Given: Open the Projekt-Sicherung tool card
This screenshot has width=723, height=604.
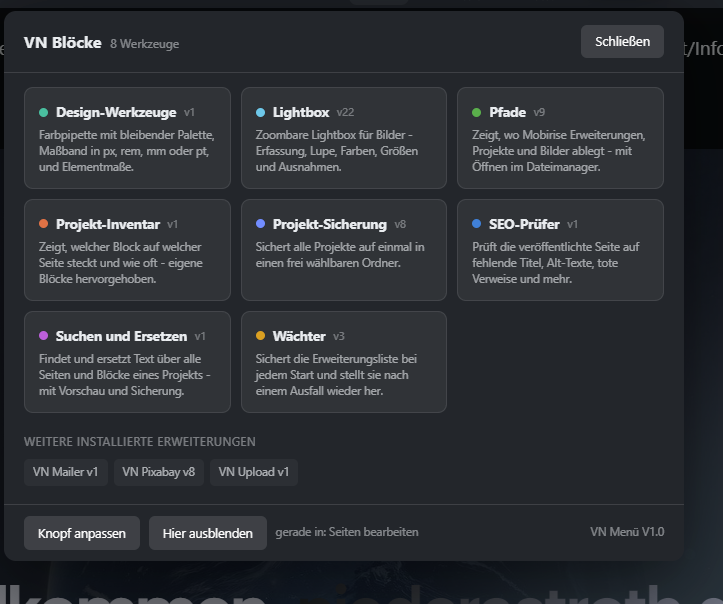Looking at the screenshot, I should click(x=344, y=250).
